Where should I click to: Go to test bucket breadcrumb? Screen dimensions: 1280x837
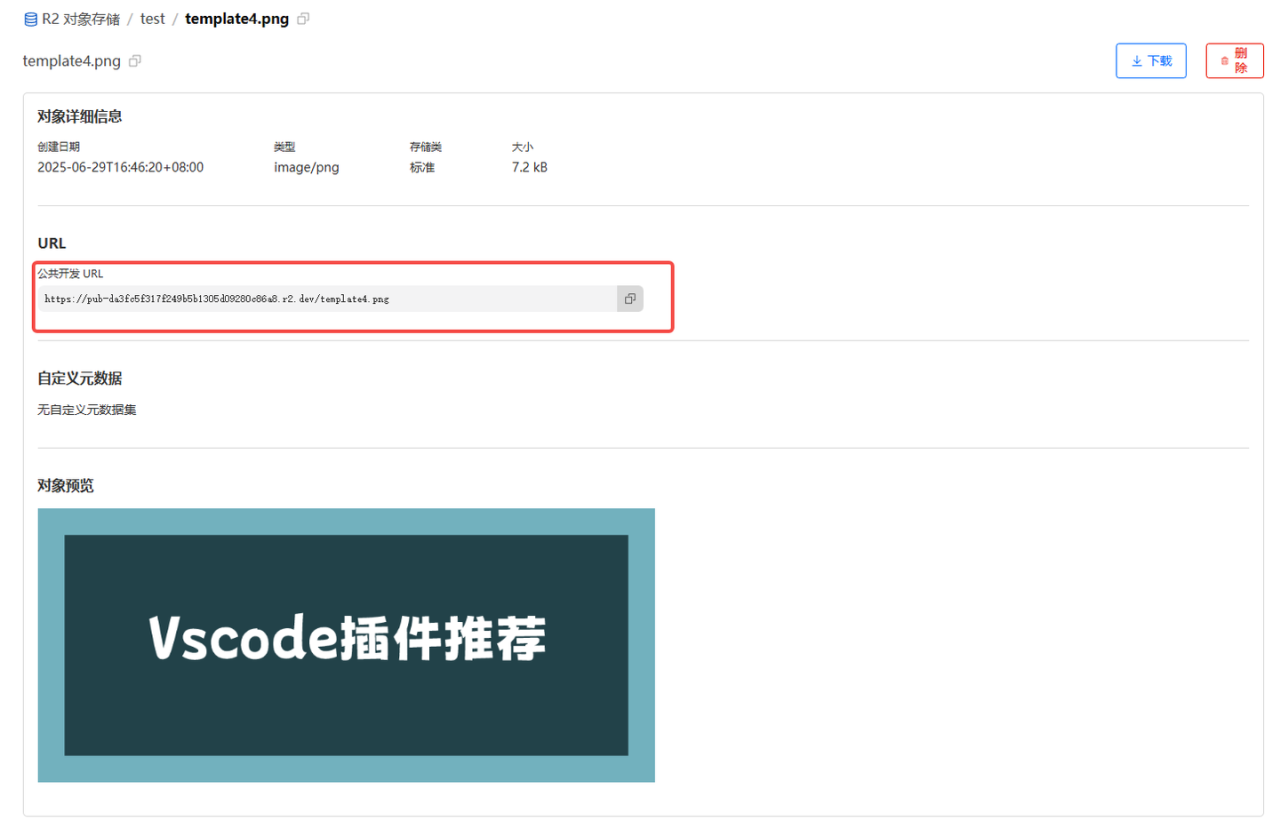(x=153, y=19)
